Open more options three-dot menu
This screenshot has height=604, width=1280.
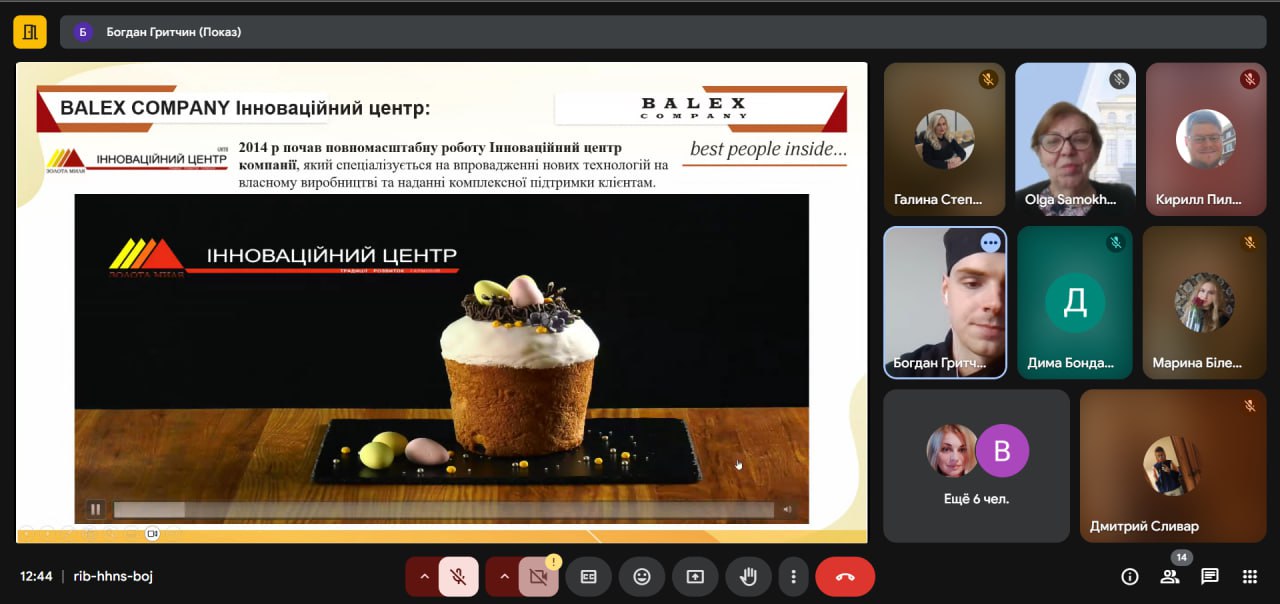pos(793,577)
